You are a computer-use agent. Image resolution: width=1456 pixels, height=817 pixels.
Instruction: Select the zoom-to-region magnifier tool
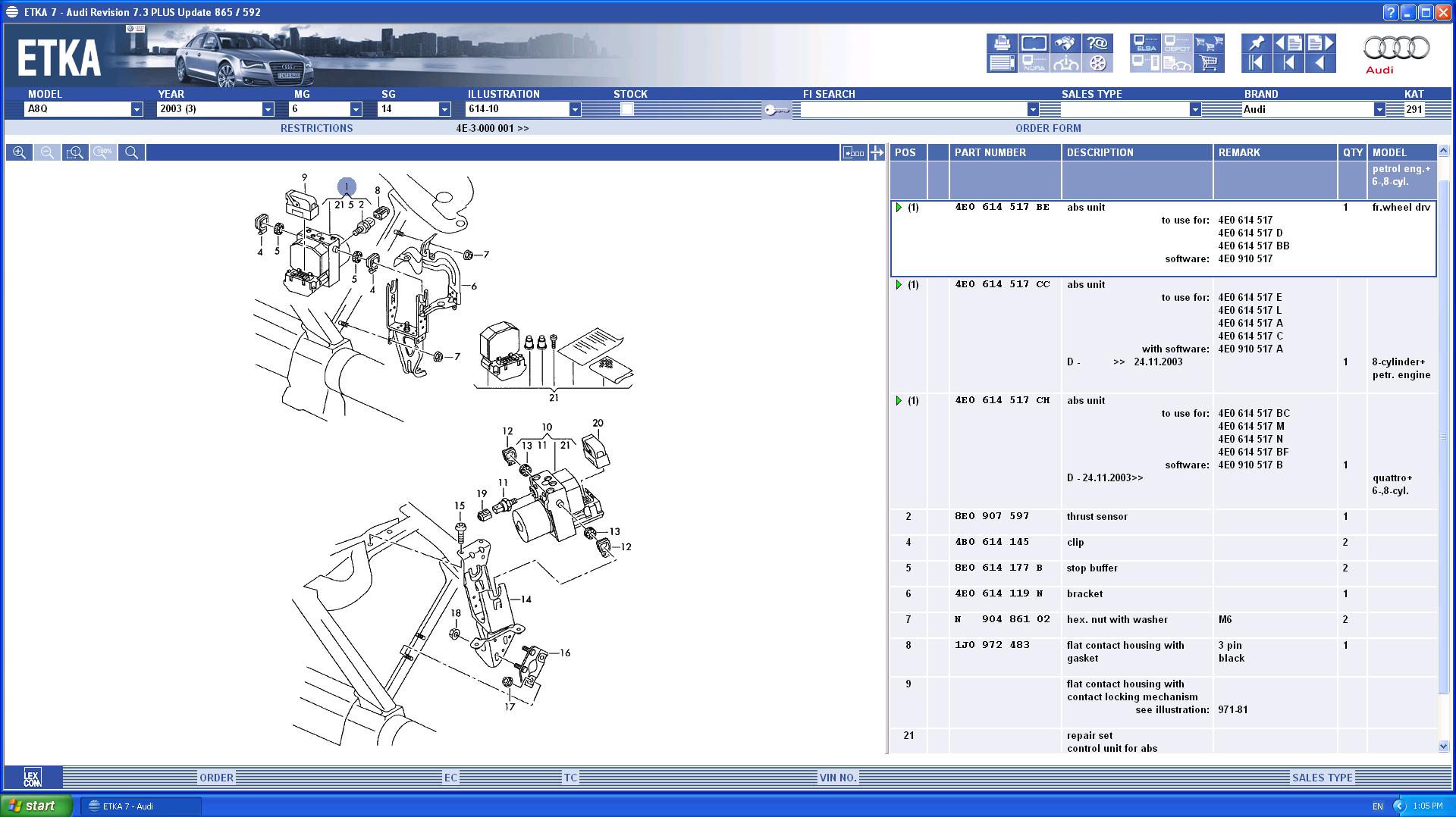point(75,152)
